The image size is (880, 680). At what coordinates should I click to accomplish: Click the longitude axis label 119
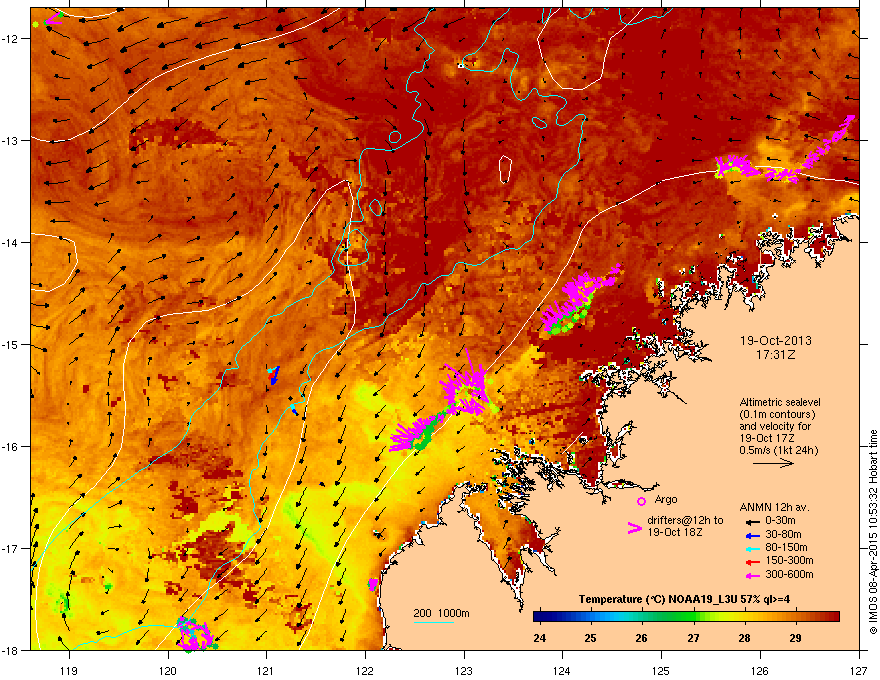coord(68,670)
